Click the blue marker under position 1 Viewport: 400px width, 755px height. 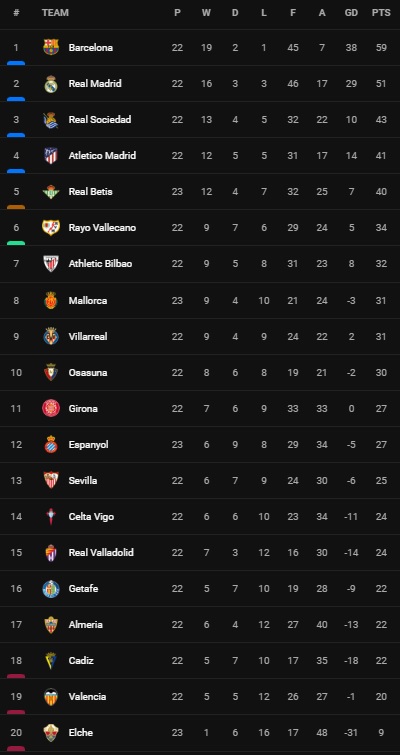pos(16,63)
